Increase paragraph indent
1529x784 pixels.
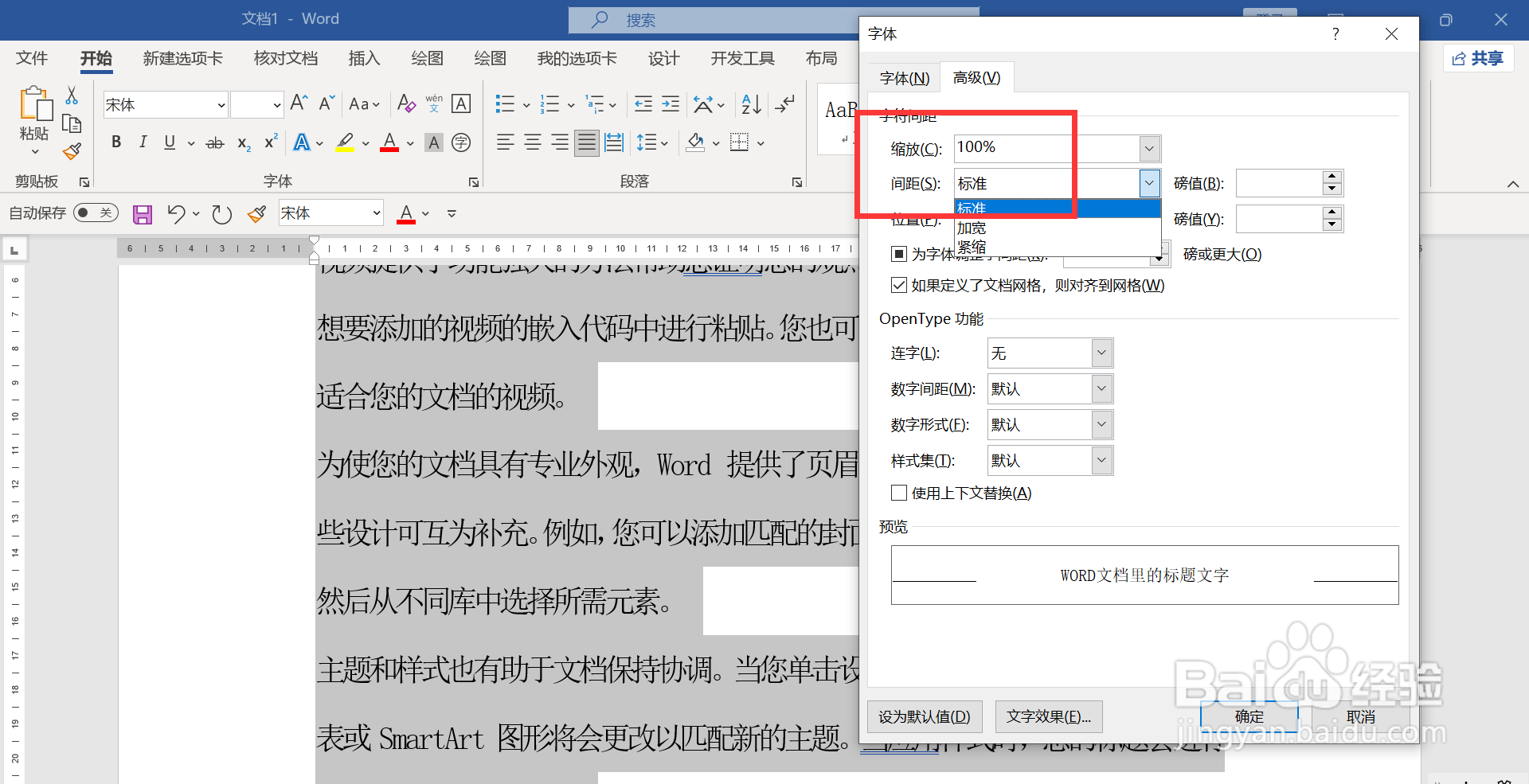click(671, 103)
